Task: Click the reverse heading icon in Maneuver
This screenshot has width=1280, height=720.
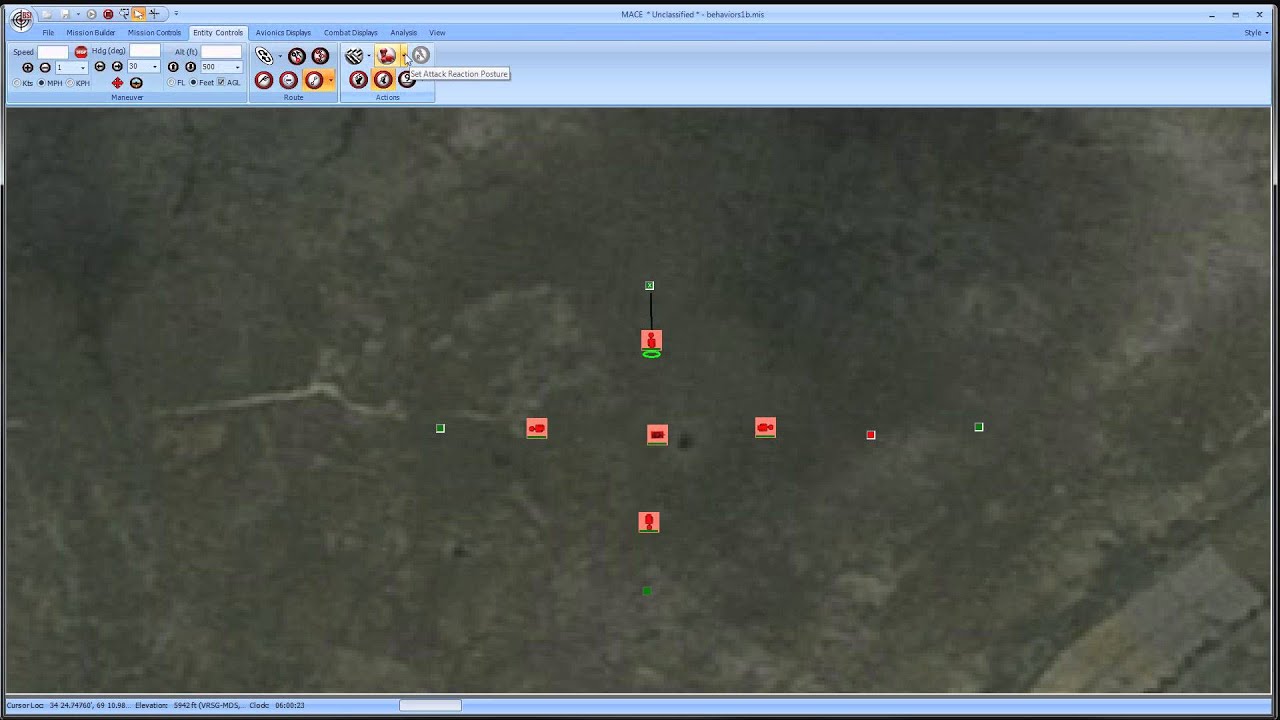Action: pyautogui.click(x=136, y=83)
